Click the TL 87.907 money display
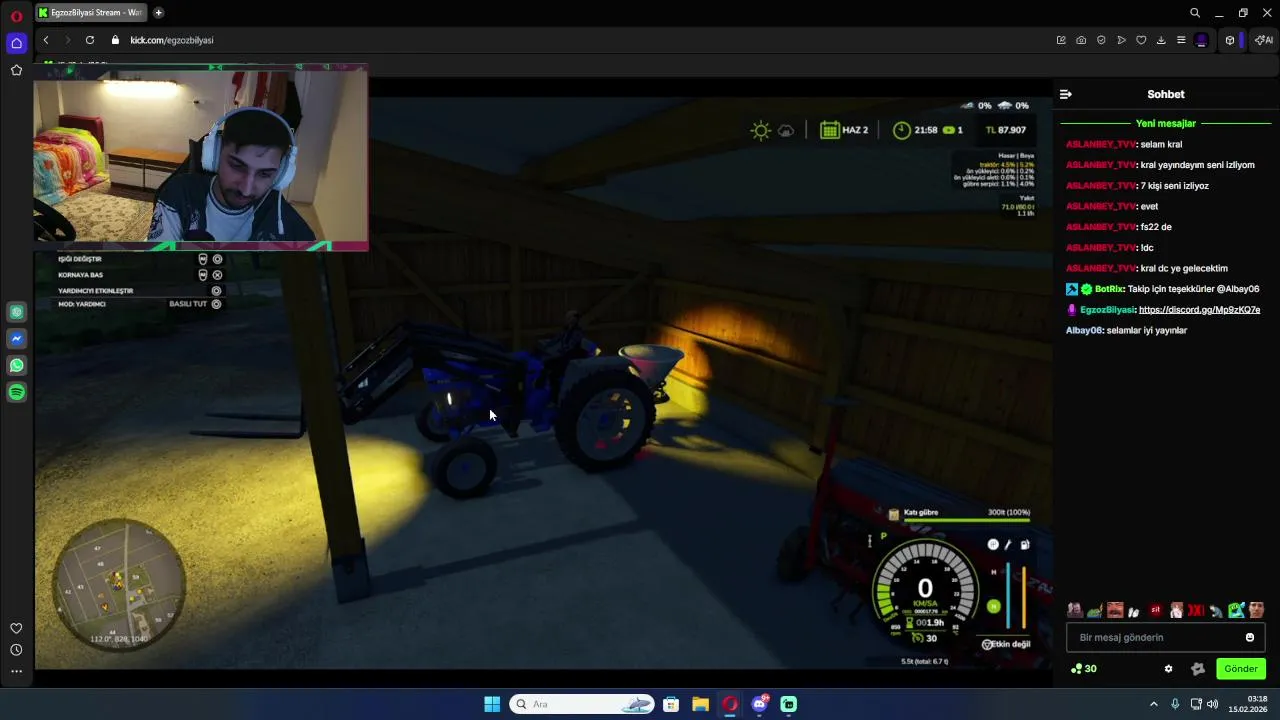 click(x=1005, y=130)
